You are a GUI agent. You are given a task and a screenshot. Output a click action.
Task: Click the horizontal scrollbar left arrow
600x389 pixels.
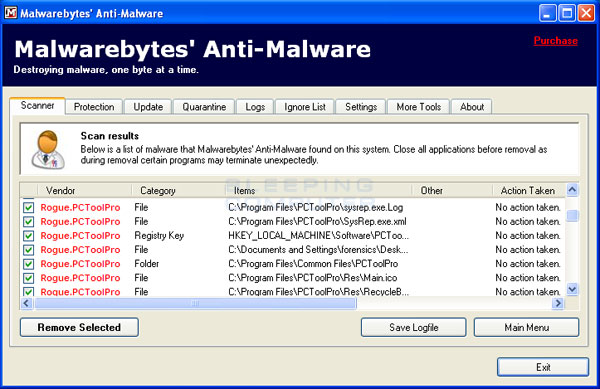[x=26, y=303]
